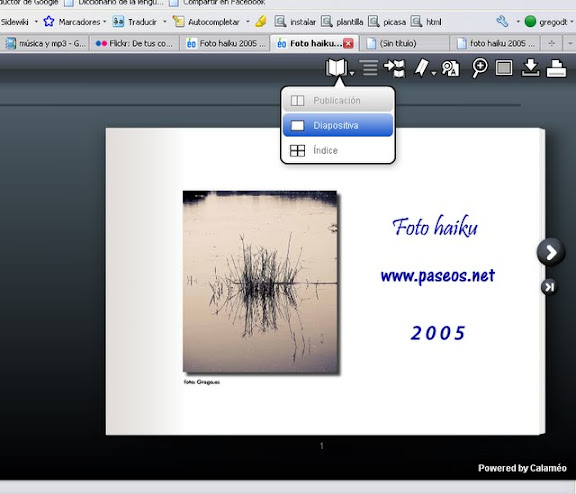Click the picasa search button
Image resolution: width=576 pixels, height=494 pixels.
pos(387,22)
